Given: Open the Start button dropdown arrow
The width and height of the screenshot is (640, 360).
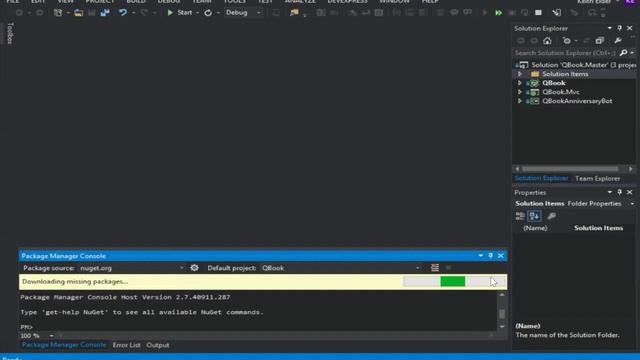Looking at the screenshot, I should (x=198, y=13).
